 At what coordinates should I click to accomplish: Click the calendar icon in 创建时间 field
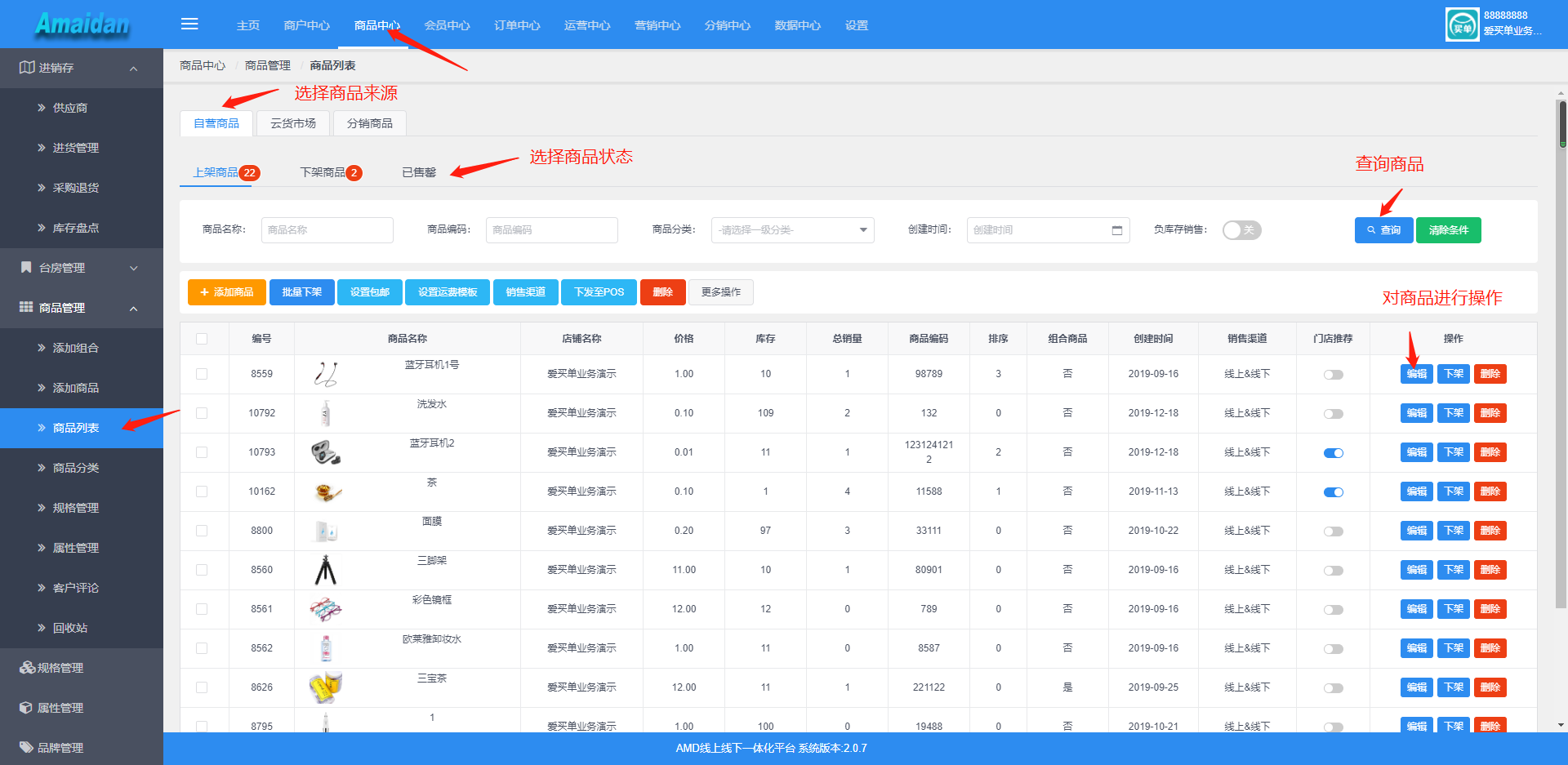pos(1116,230)
